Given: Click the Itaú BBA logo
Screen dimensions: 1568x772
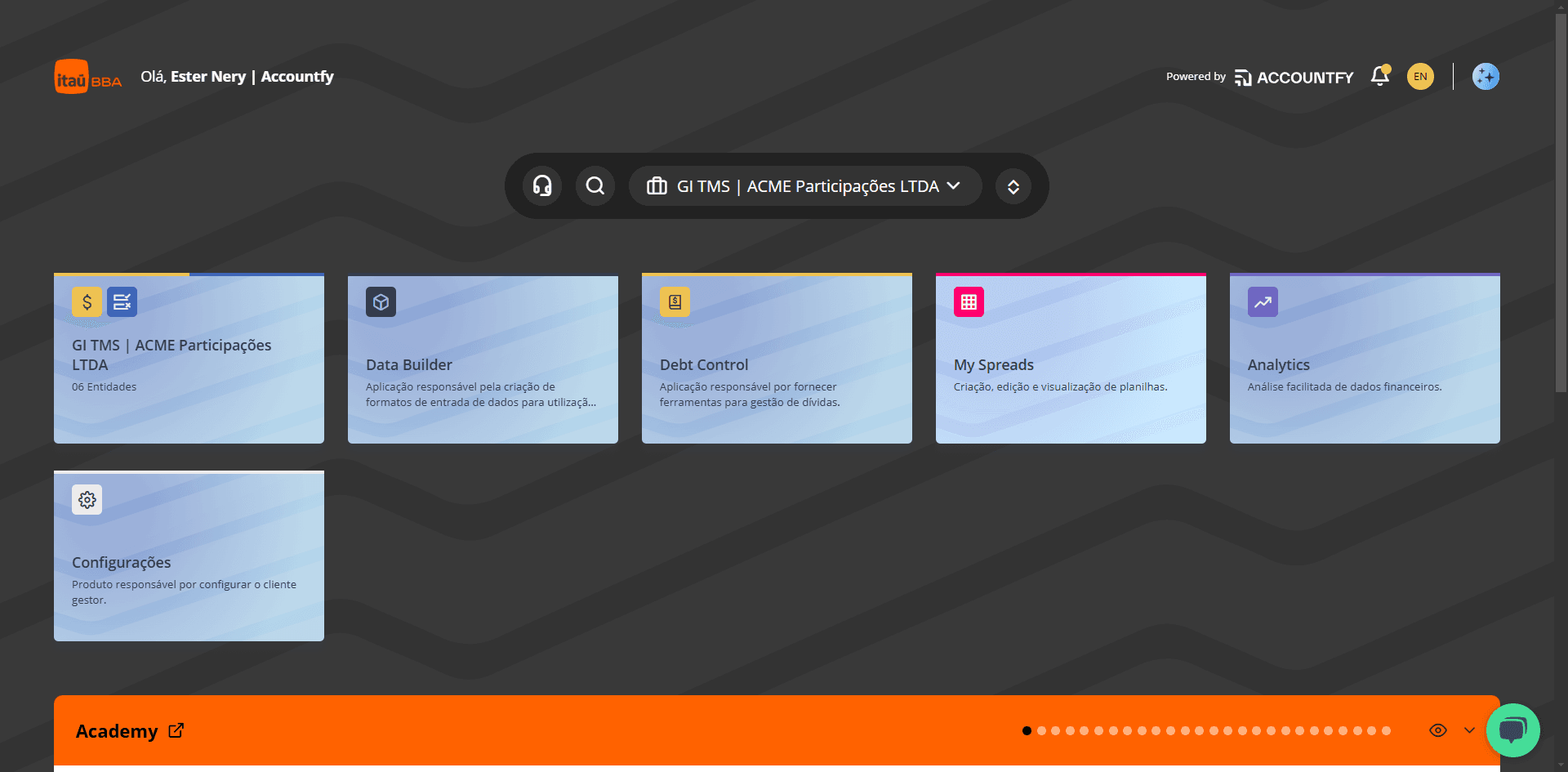Looking at the screenshot, I should [x=88, y=77].
